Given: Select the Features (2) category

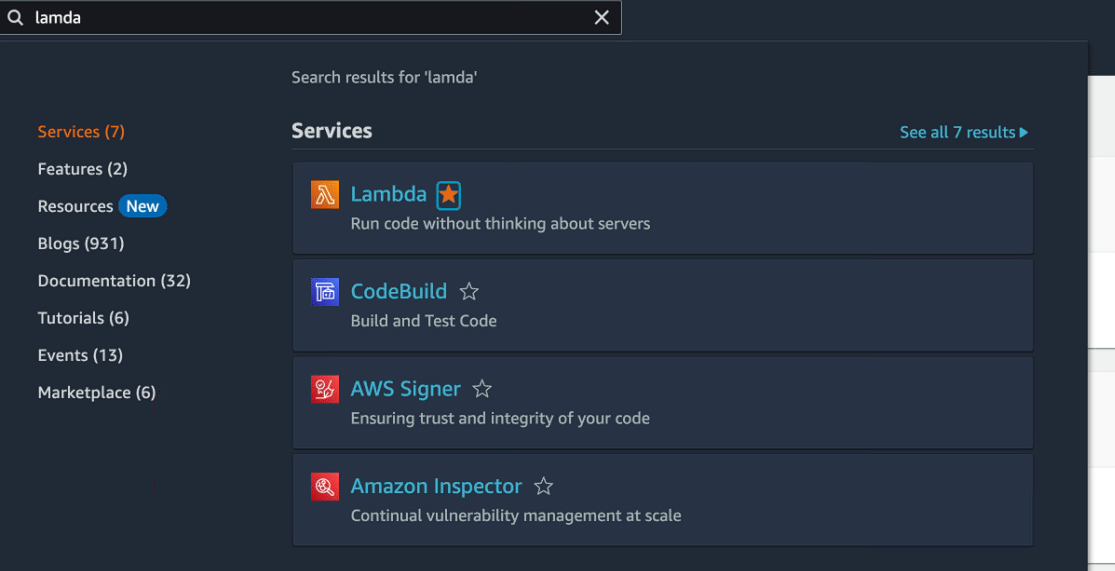Looking at the screenshot, I should point(82,169).
